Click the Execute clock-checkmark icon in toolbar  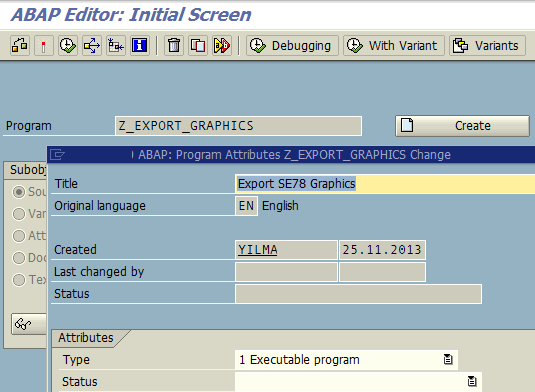point(68,45)
